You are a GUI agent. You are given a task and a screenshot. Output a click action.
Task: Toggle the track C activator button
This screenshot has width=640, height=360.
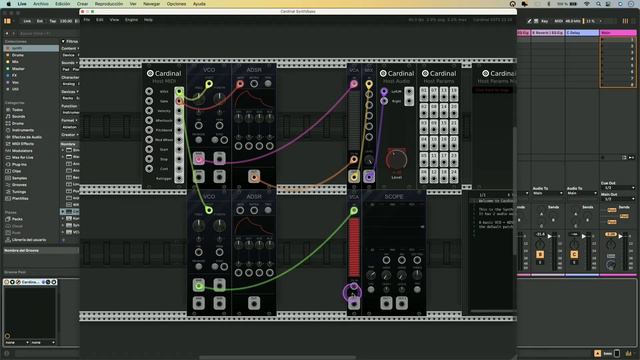pos(574,254)
